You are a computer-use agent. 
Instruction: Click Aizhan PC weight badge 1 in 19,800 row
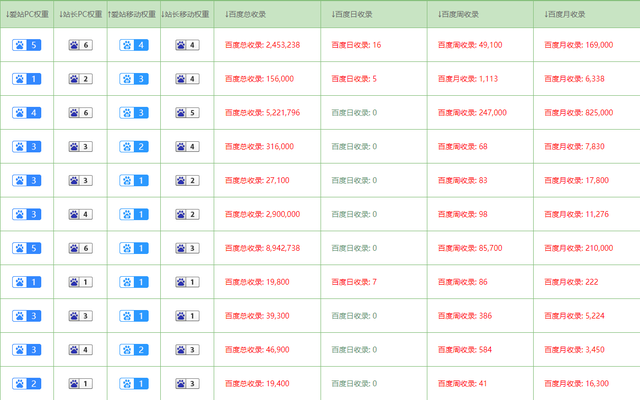27,282
